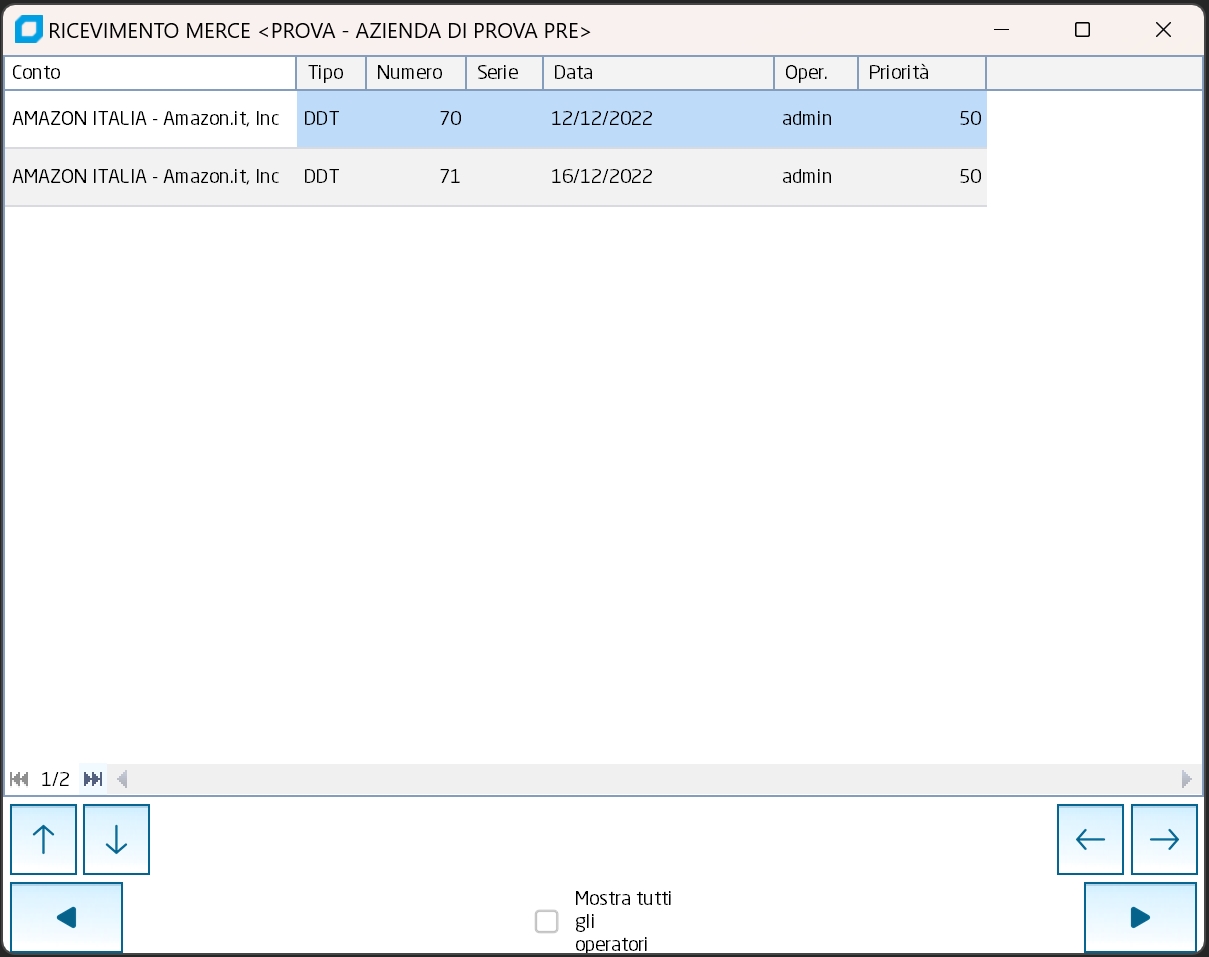1209x957 pixels.
Task: Click the Data column header
Action: 659,73
